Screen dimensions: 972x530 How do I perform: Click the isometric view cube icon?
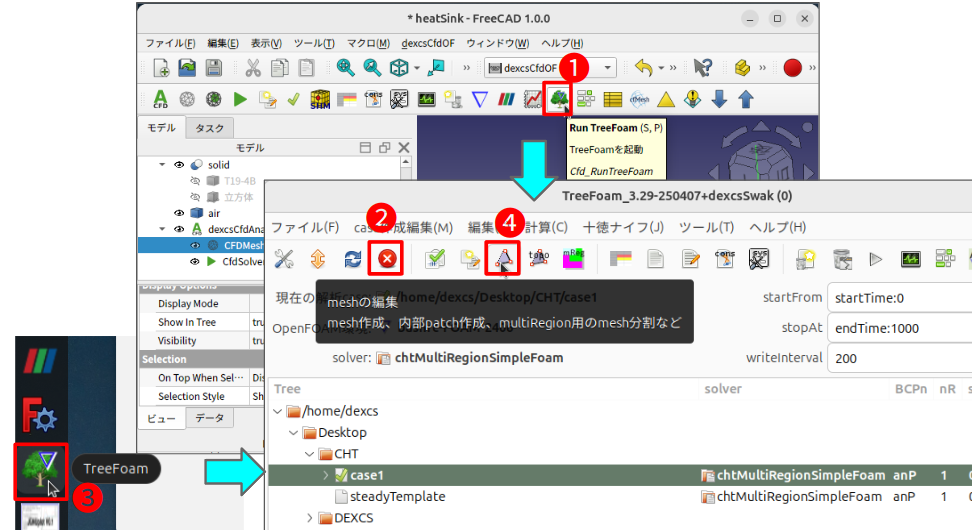pos(399,68)
